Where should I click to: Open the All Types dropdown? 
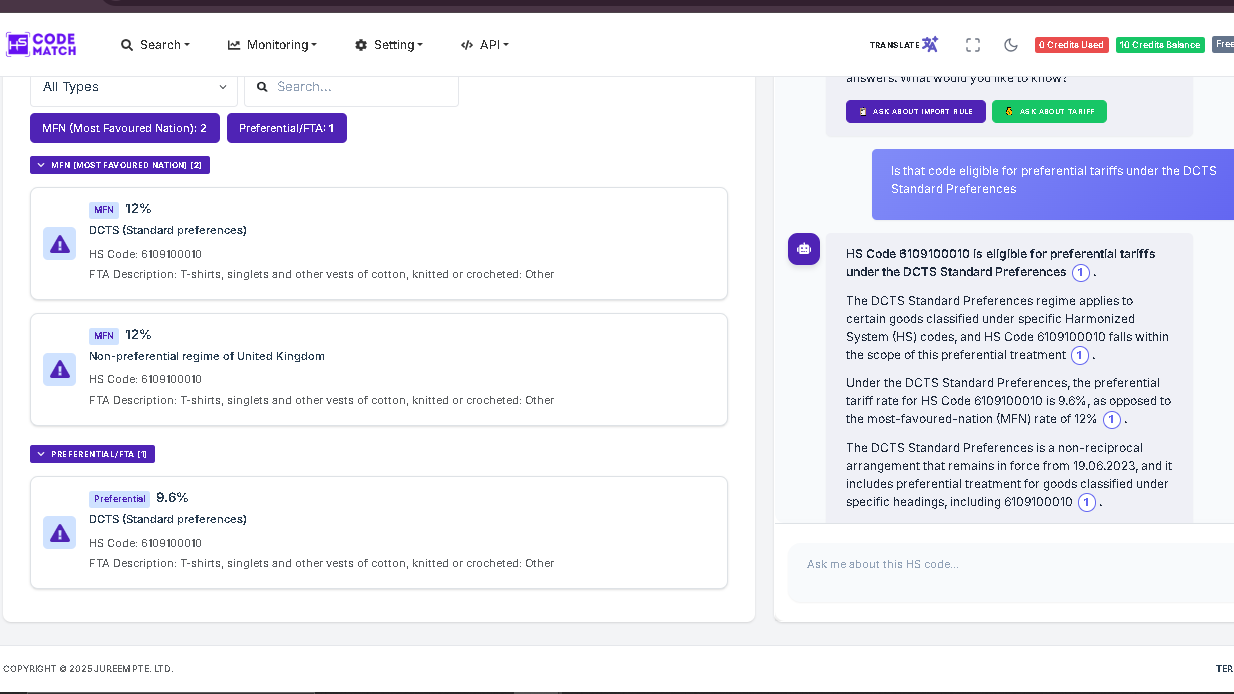[x=133, y=87]
